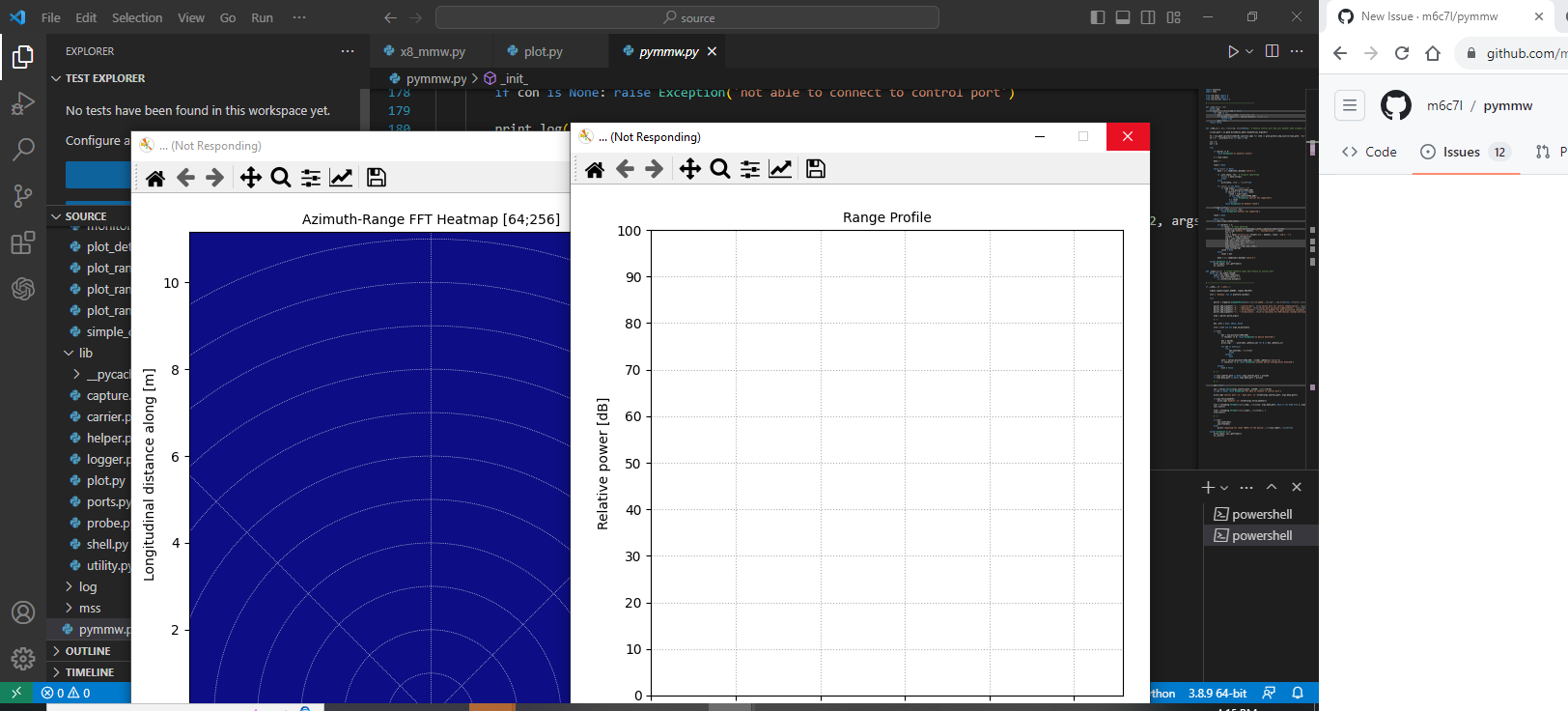1568x711 pixels.
Task: Open the Extensions view in activity bar
Action: pos(23,242)
